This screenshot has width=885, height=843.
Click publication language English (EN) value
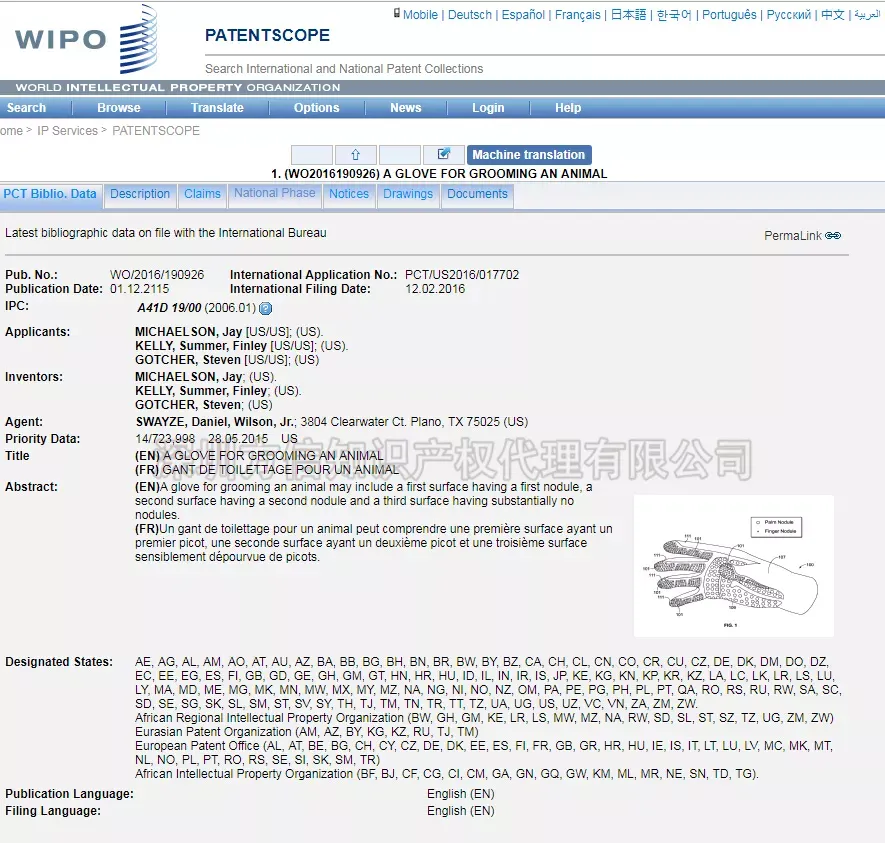(461, 794)
